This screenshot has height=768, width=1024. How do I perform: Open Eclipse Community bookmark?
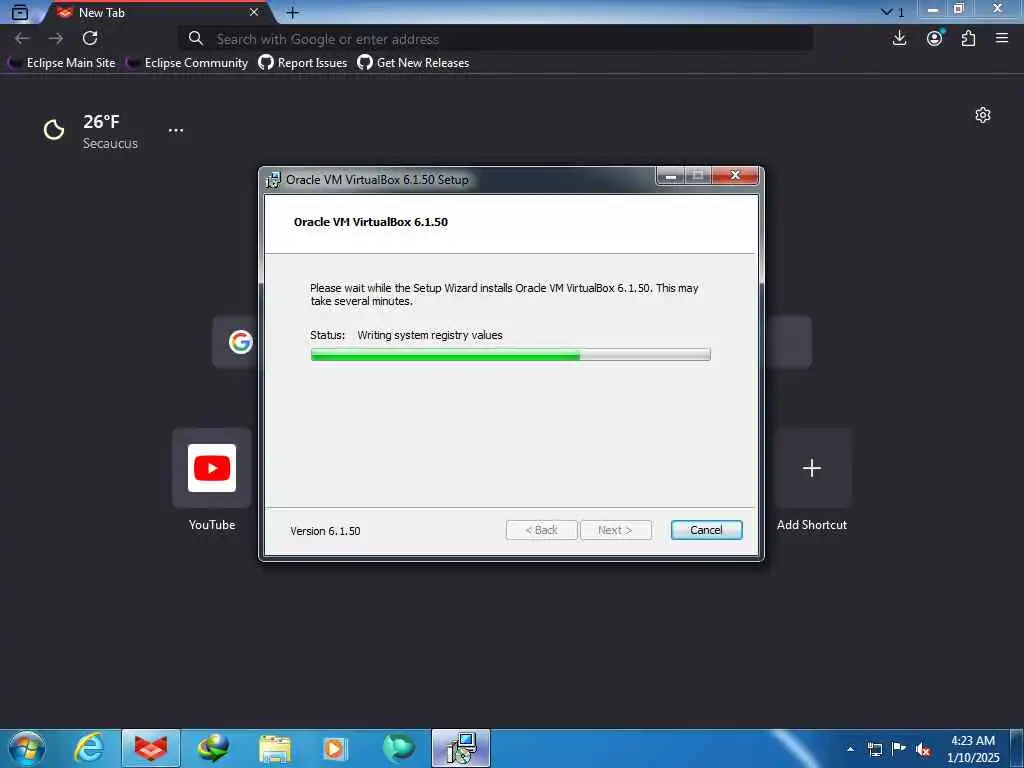187,63
